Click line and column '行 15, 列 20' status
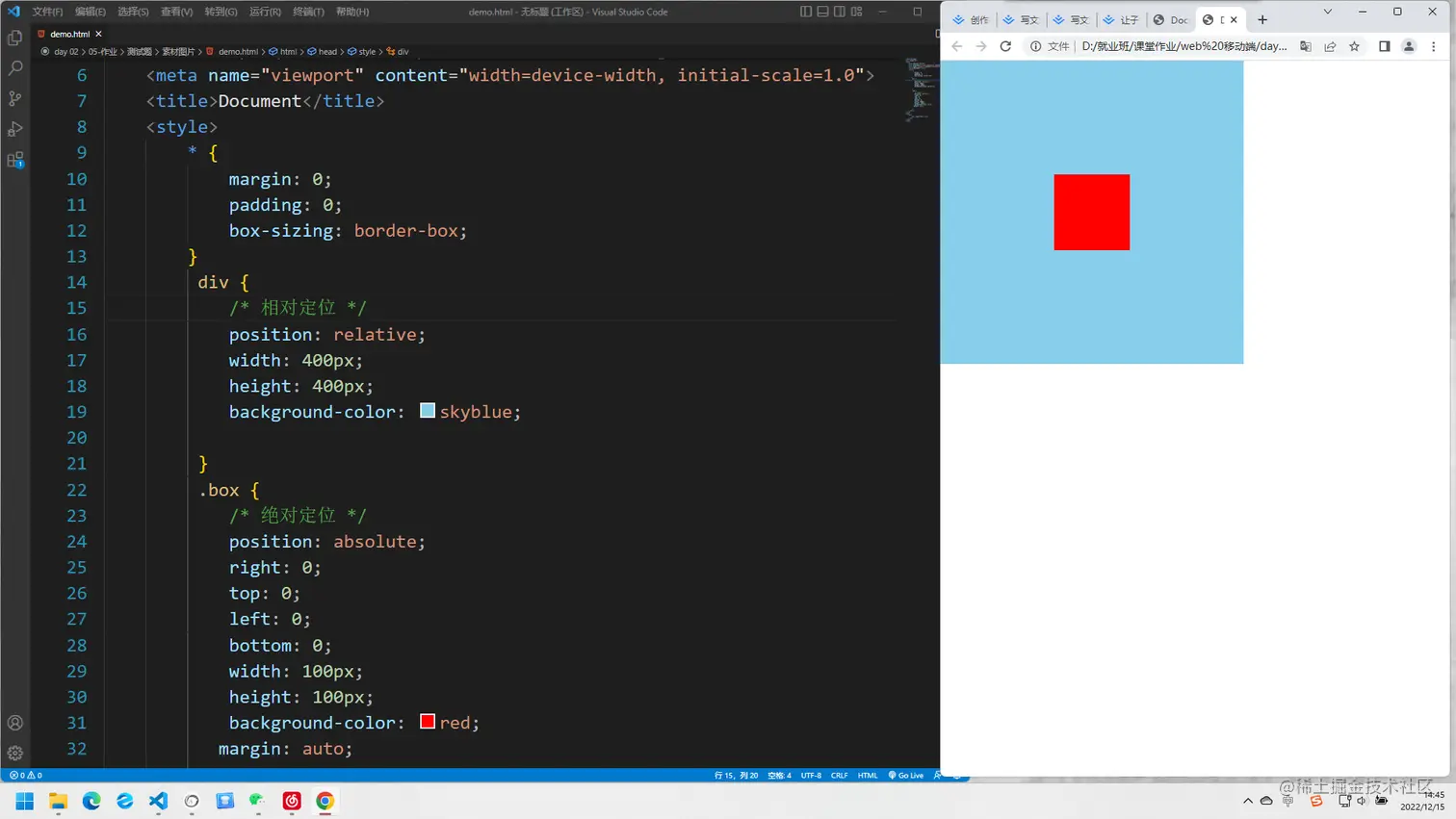1456x819 pixels. point(736,775)
